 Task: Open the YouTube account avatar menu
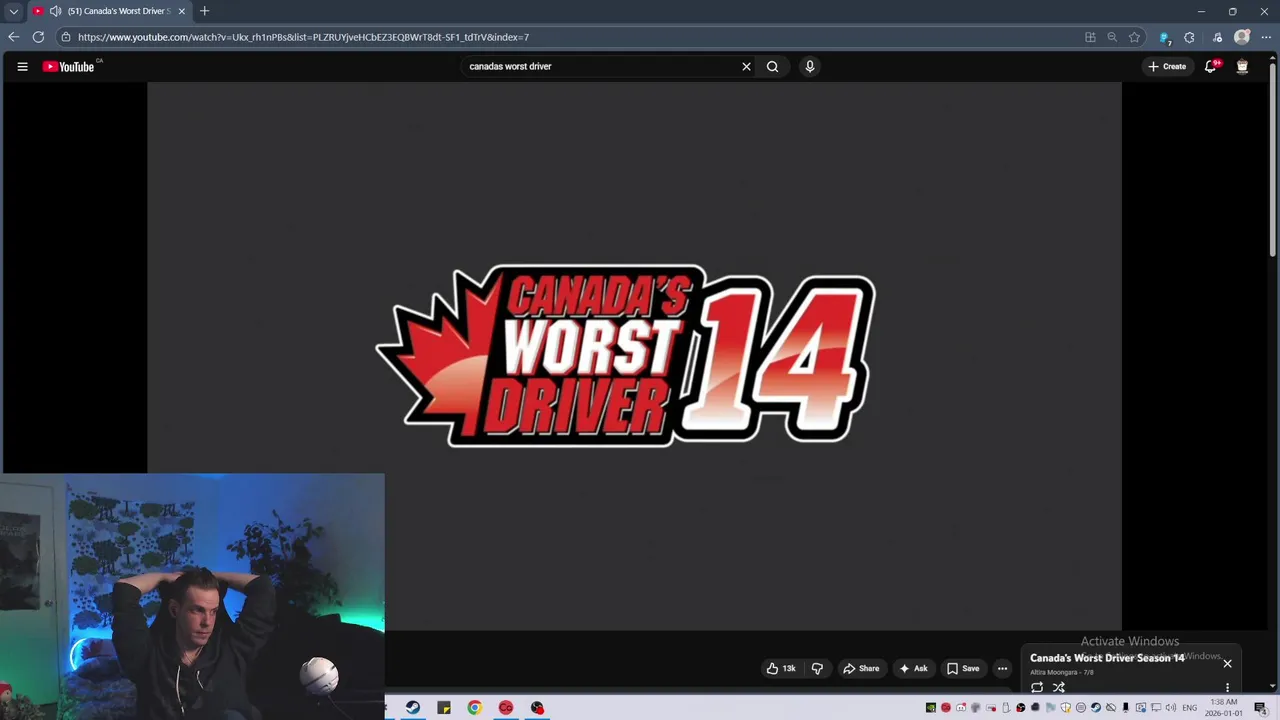[1242, 67]
